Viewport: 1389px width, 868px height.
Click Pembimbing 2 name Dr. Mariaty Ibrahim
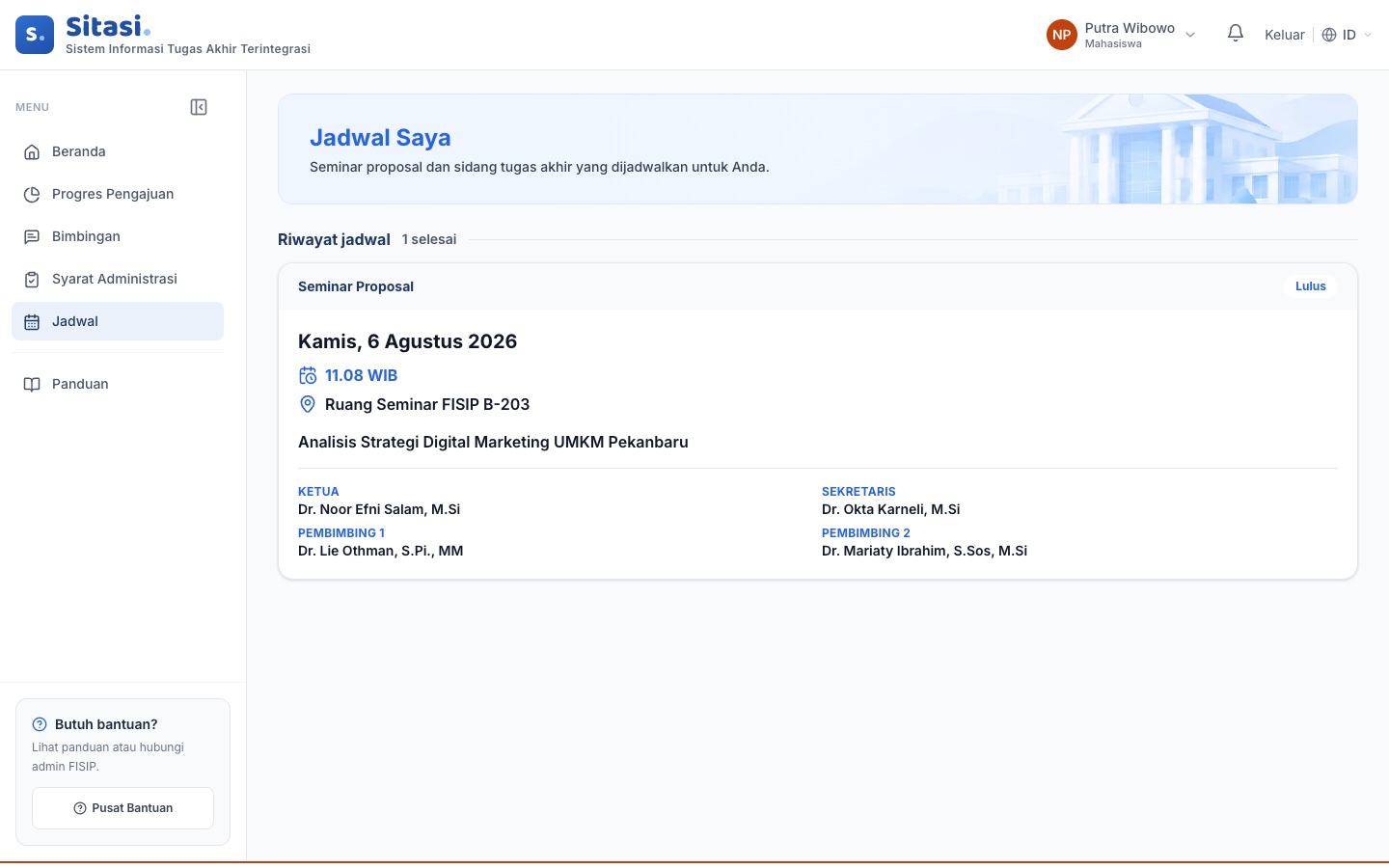[x=924, y=551]
